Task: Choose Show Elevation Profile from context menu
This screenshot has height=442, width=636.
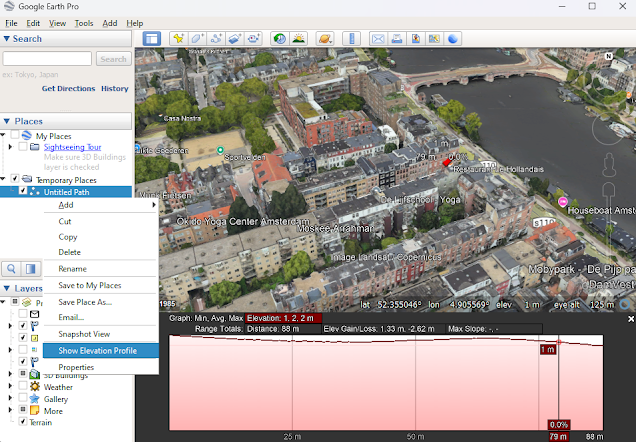Action: coord(97,350)
